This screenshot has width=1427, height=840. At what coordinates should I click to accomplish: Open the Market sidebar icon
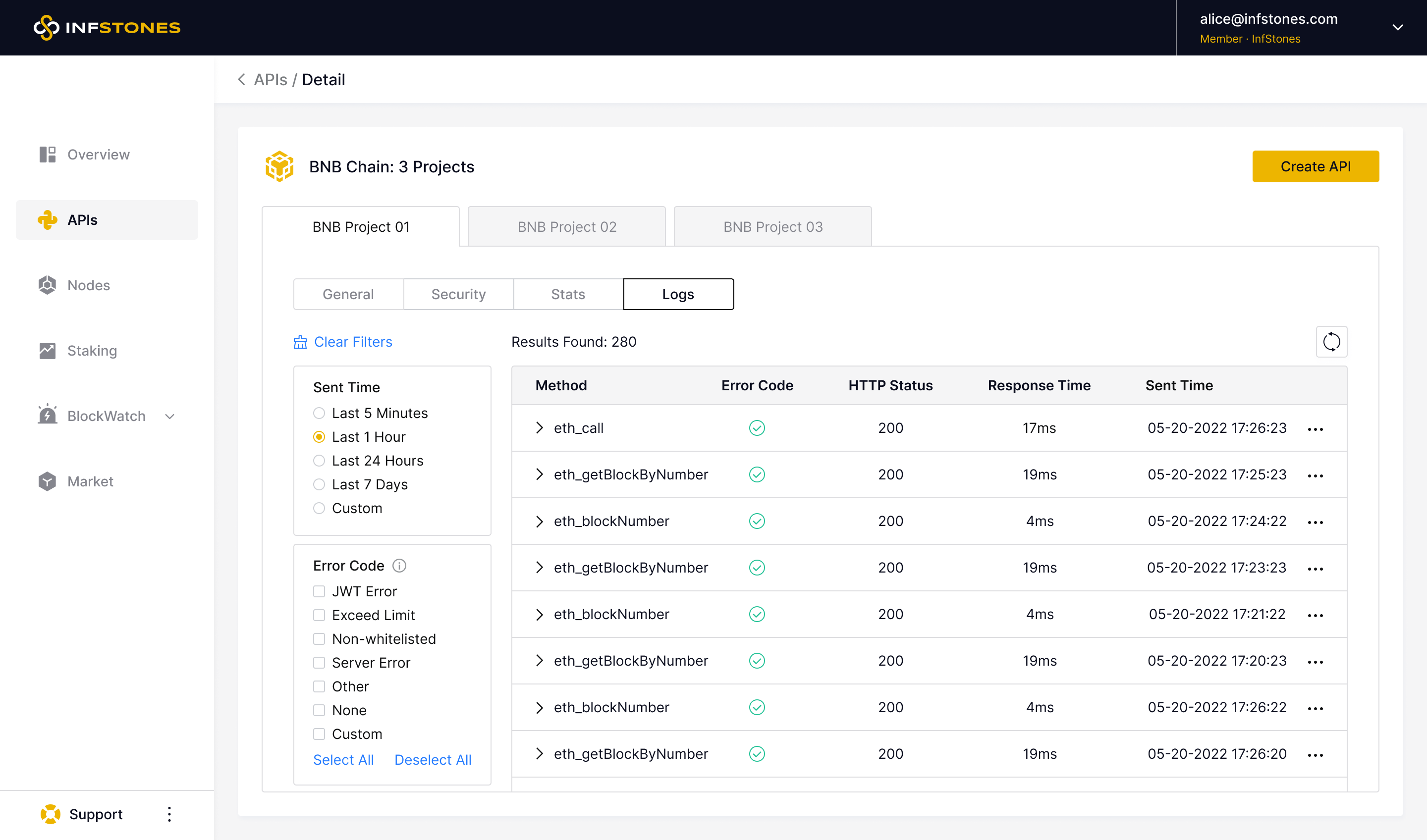point(47,482)
